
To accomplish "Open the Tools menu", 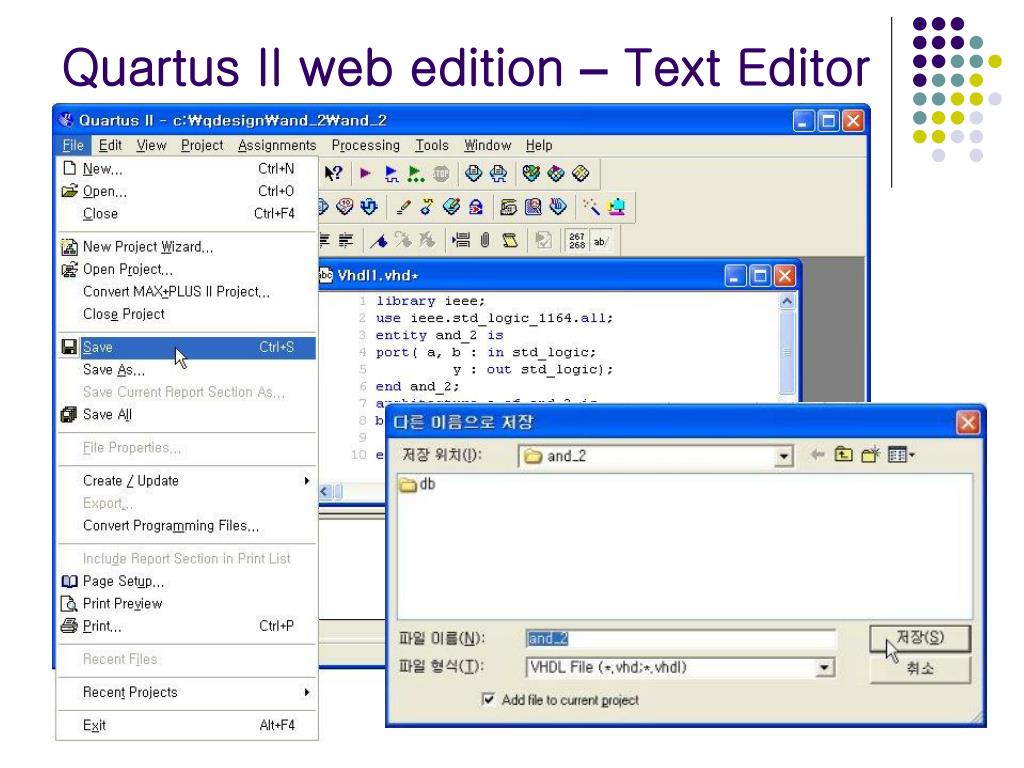I will pos(432,145).
